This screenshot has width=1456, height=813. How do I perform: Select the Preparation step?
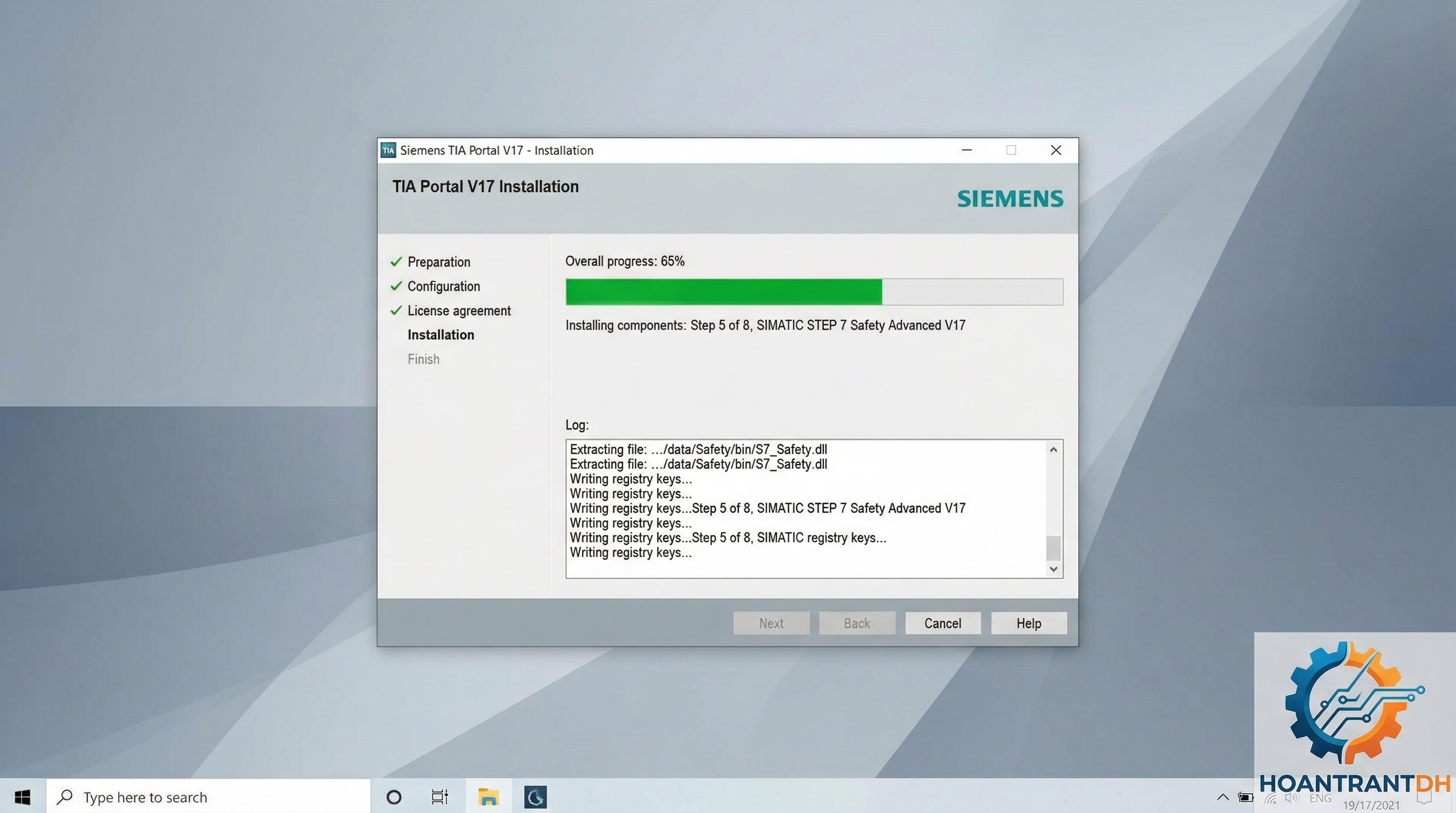point(439,263)
